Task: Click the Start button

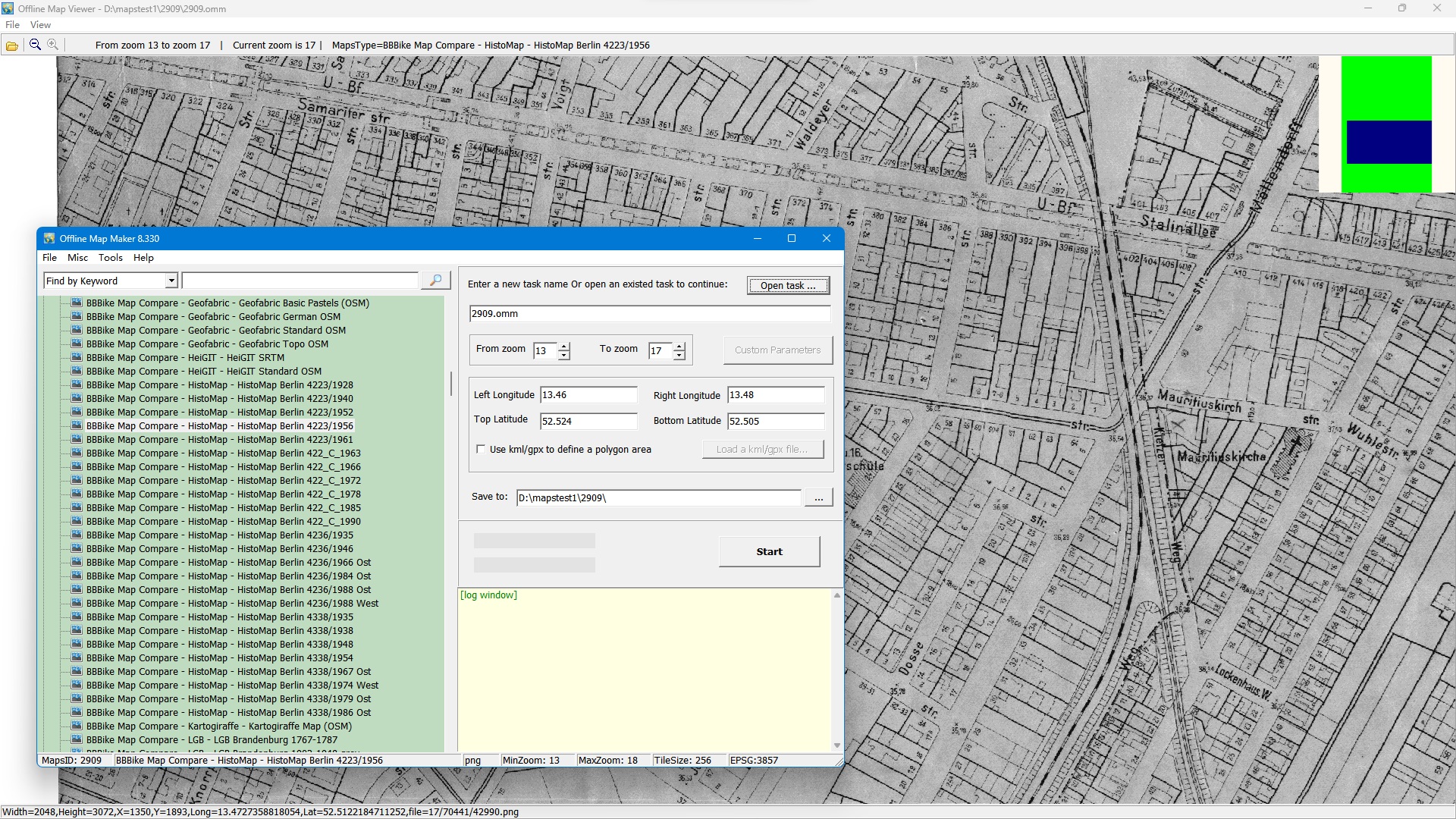Action: point(769,551)
